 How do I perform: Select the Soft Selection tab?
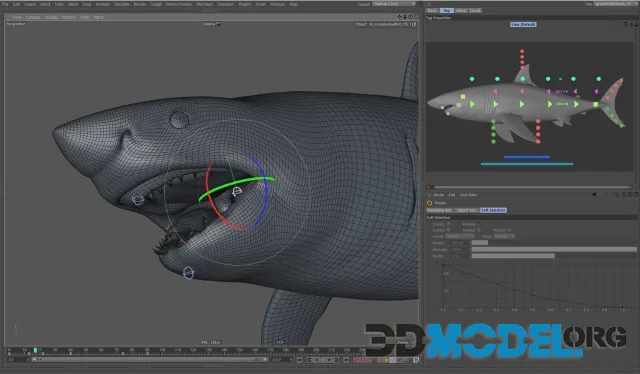pos(493,210)
